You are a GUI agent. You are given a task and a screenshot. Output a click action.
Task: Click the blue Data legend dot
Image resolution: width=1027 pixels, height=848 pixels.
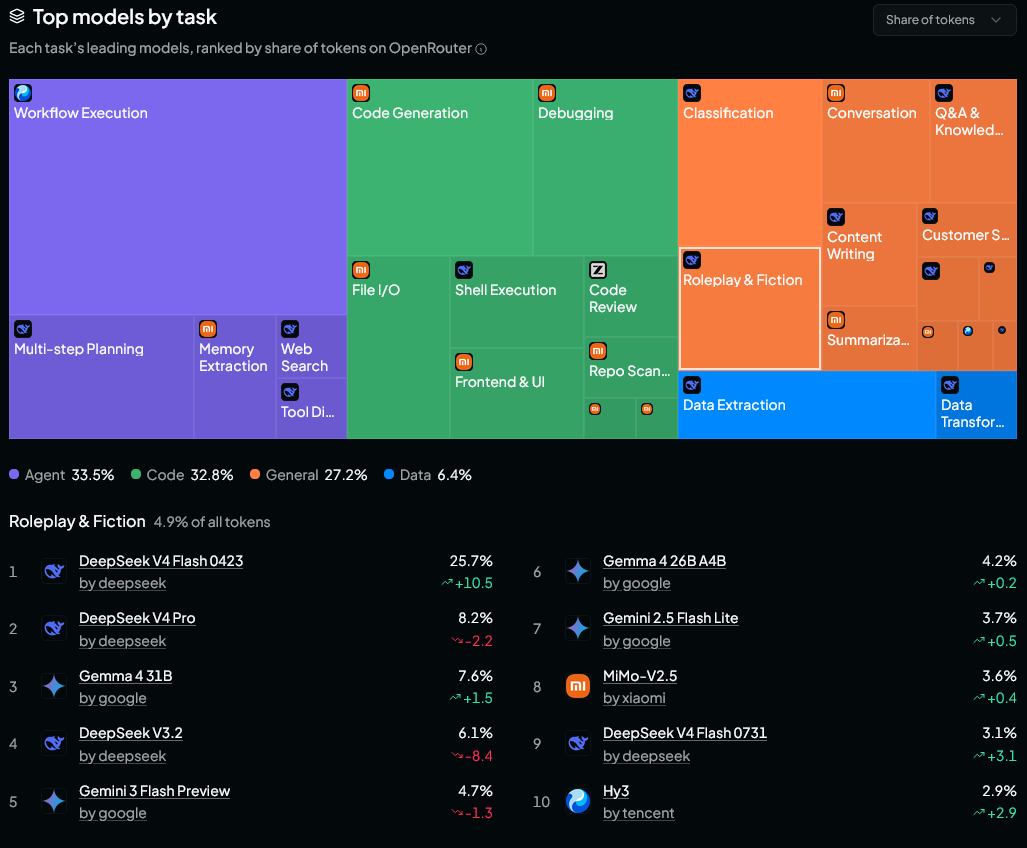point(389,474)
